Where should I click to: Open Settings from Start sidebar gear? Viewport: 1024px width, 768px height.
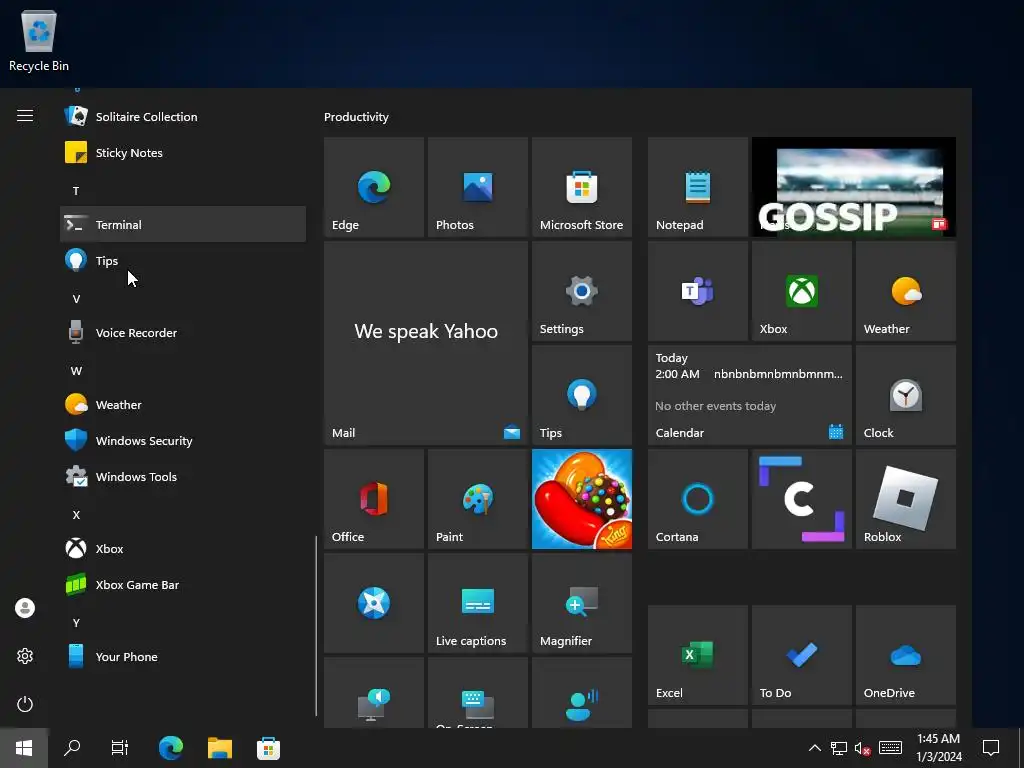tap(25, 656)
